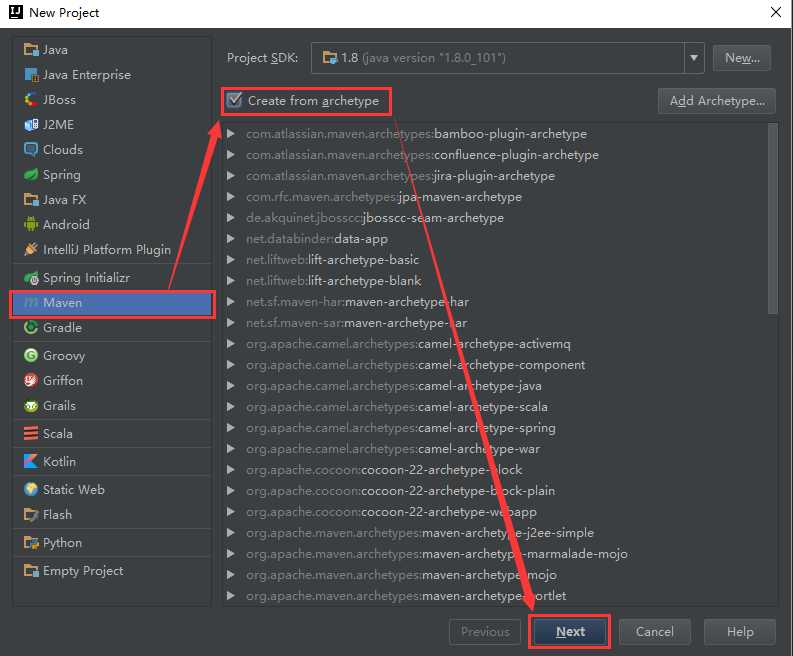Pick the JBoss icon in sidebar
Viewport: 793px width, 656px height.
[x=31, y=100]
